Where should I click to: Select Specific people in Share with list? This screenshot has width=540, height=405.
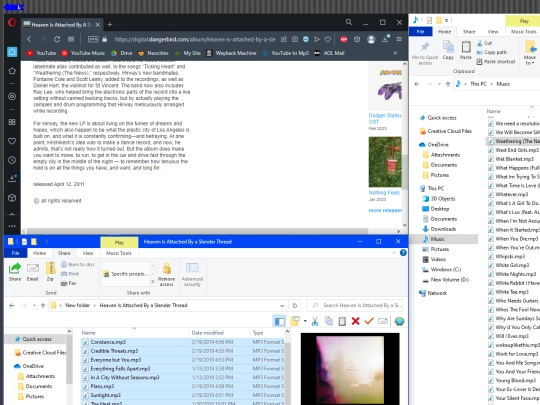126,274
